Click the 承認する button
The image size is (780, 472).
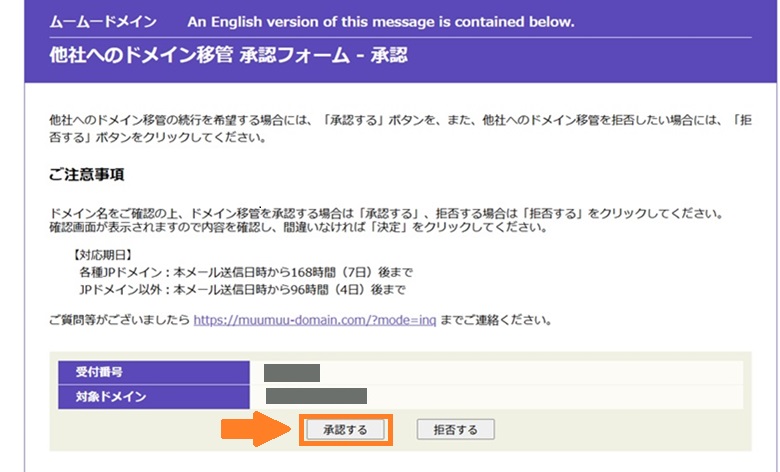[x=345, y=430]
